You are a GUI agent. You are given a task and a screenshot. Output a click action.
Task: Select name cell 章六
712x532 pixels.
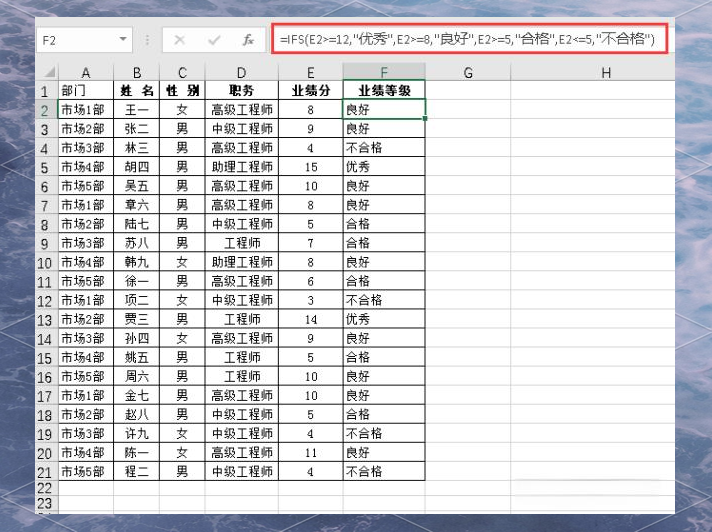click(x=137, y=205)
